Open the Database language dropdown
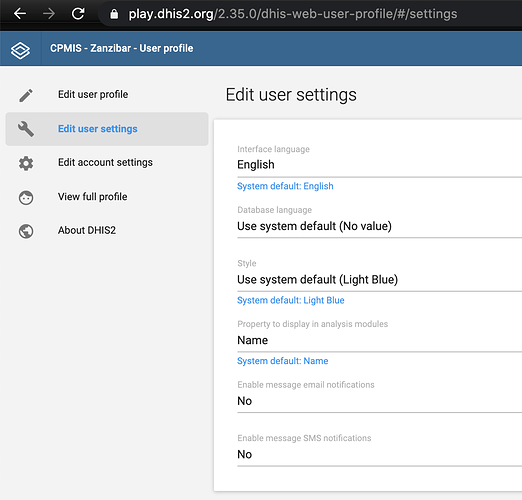 [x=379, y=226]
